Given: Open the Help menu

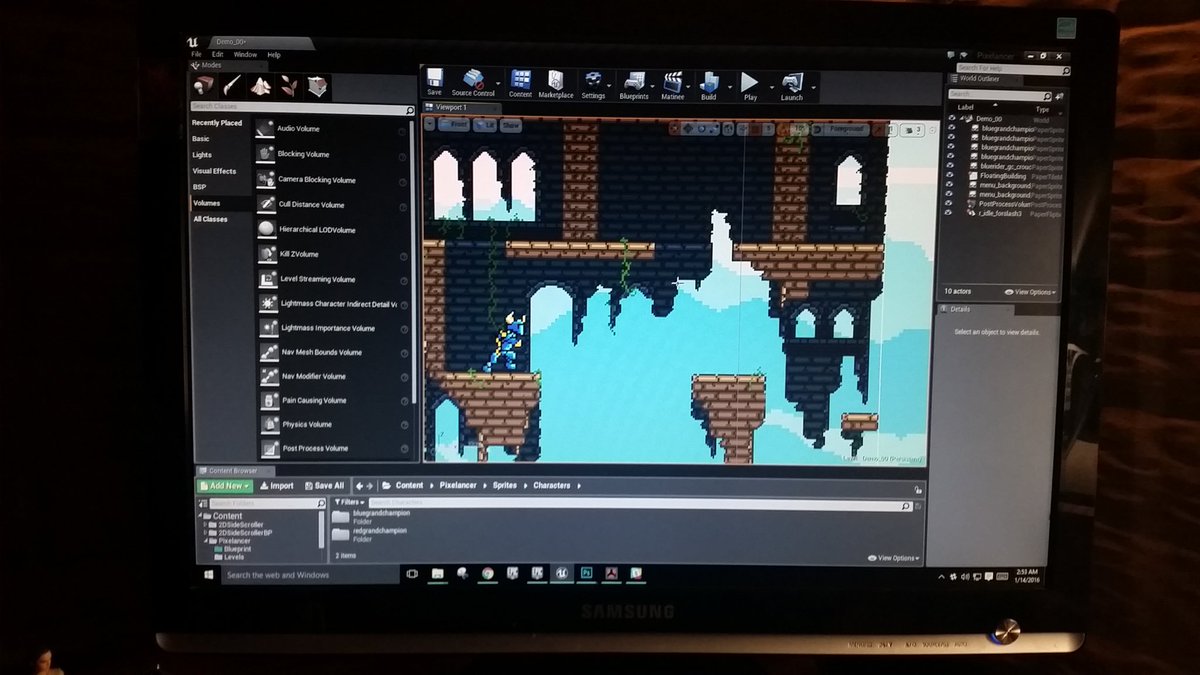Looking at the screenshot, I should tap(274, 54).
